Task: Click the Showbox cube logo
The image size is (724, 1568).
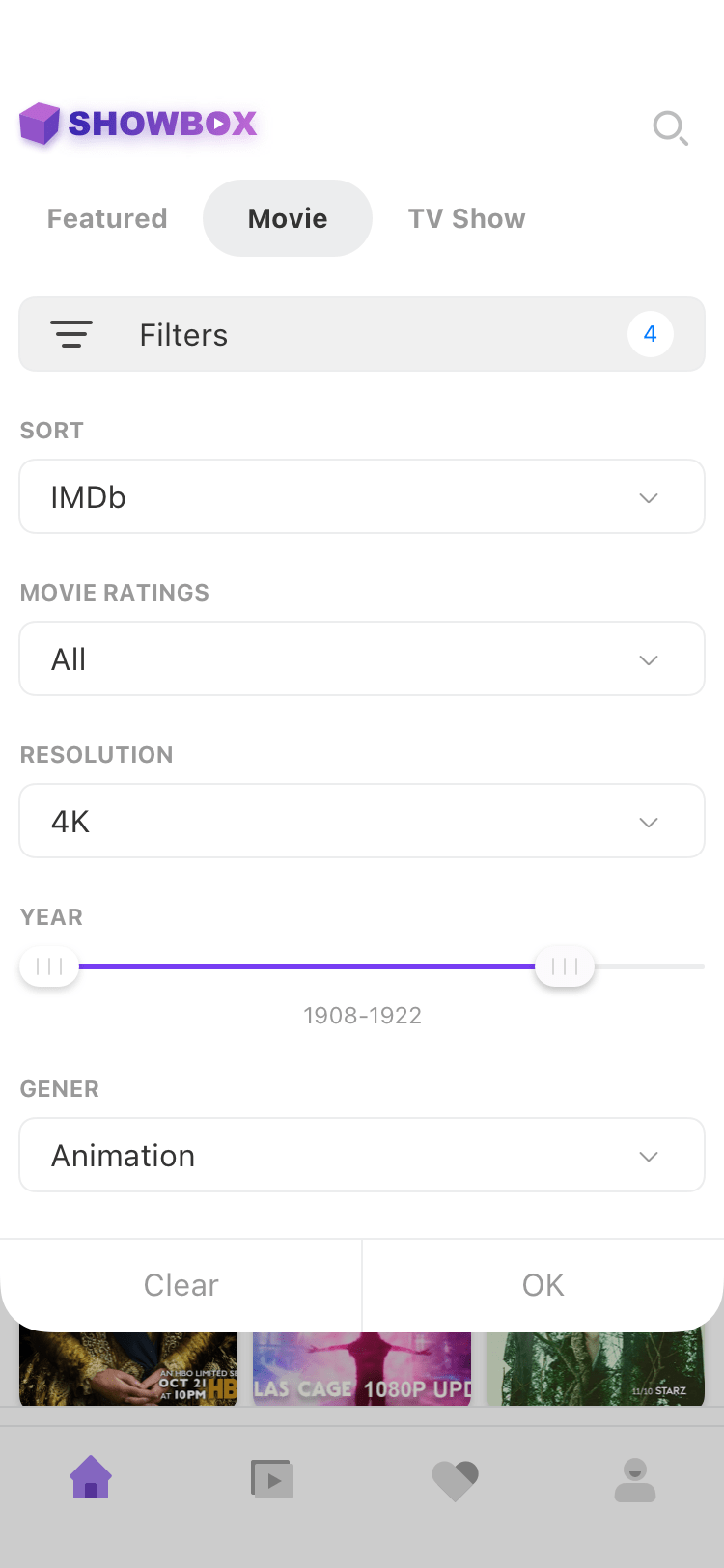Action: click(41, 124)
